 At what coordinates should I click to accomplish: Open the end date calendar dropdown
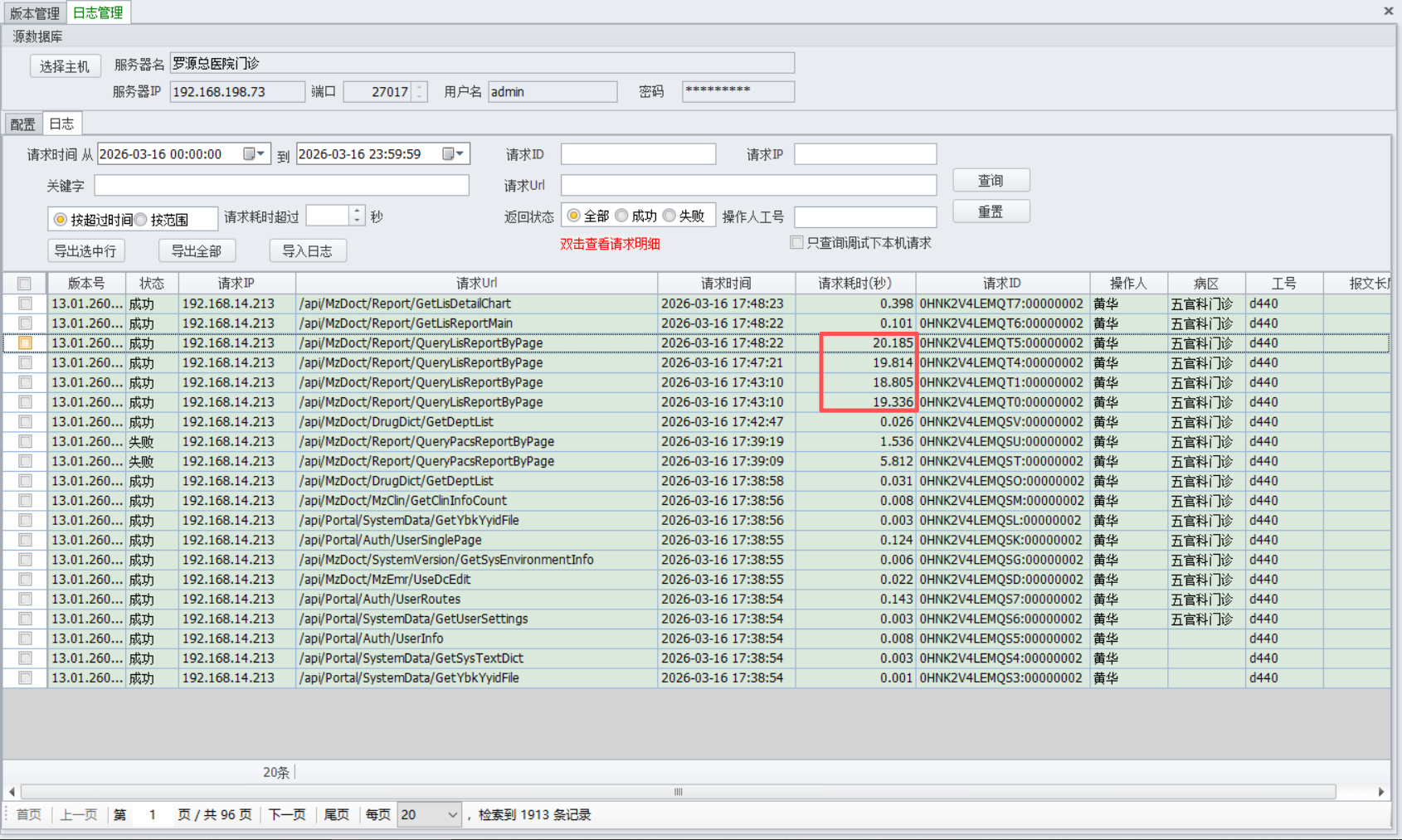coord(453,154)
